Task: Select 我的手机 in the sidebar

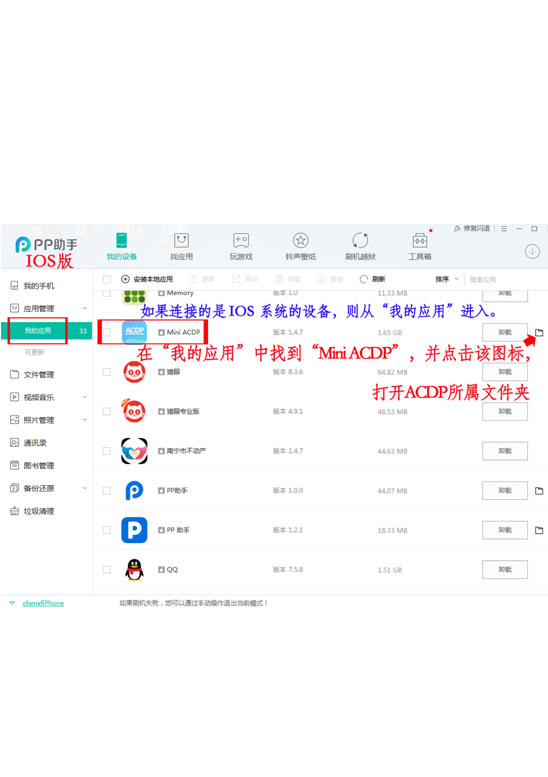Action: pyautogui.click(x=33, y=285)
